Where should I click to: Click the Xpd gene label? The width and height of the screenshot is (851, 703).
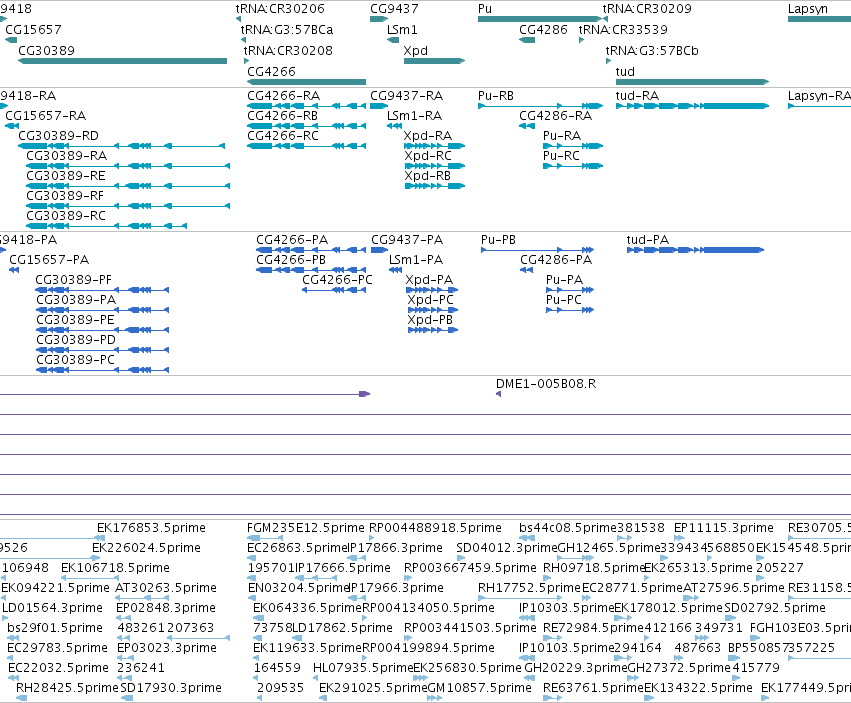pyautogui.click(x=416, y=50)
